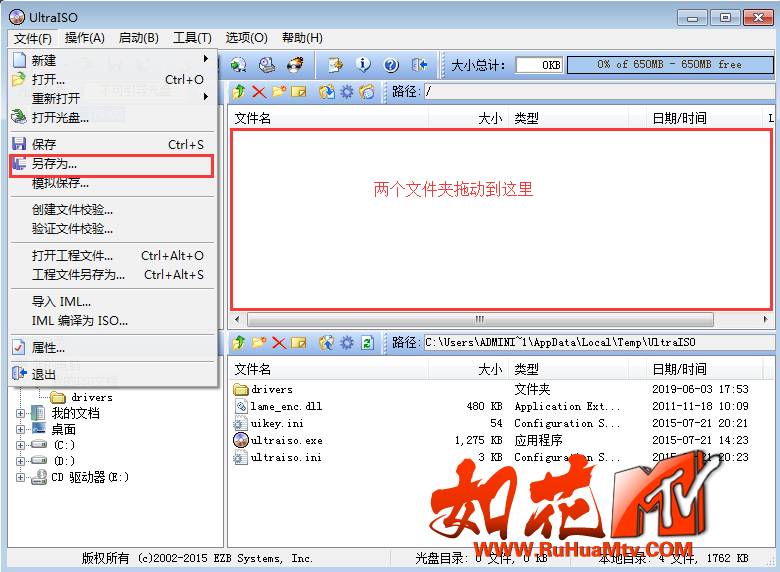This screenshot has width=780, height=572.
Task: Create a new folder in the local pane
Action: click(x=259, y=343)
